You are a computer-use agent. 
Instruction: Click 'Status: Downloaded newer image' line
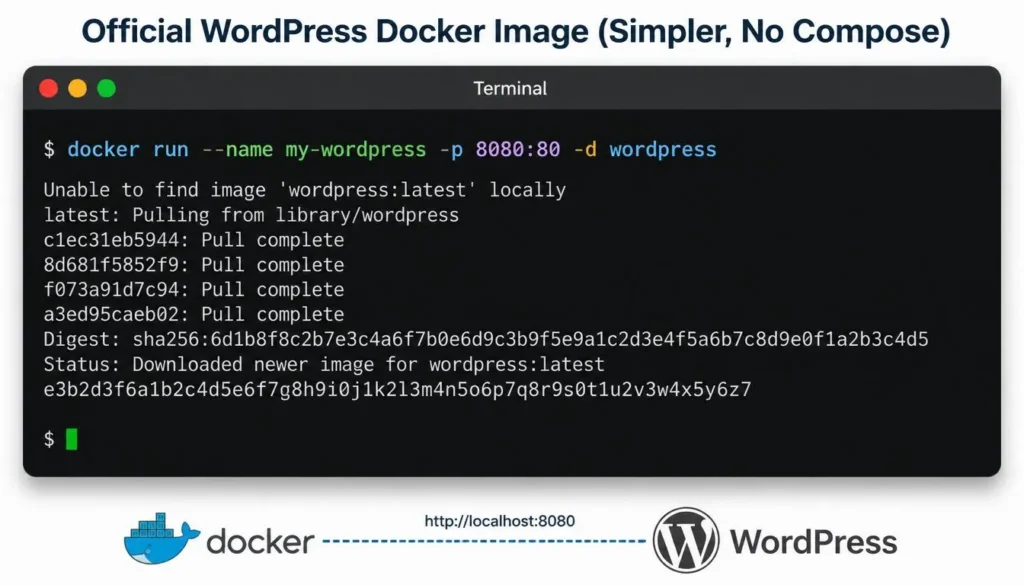pos(324,364)
